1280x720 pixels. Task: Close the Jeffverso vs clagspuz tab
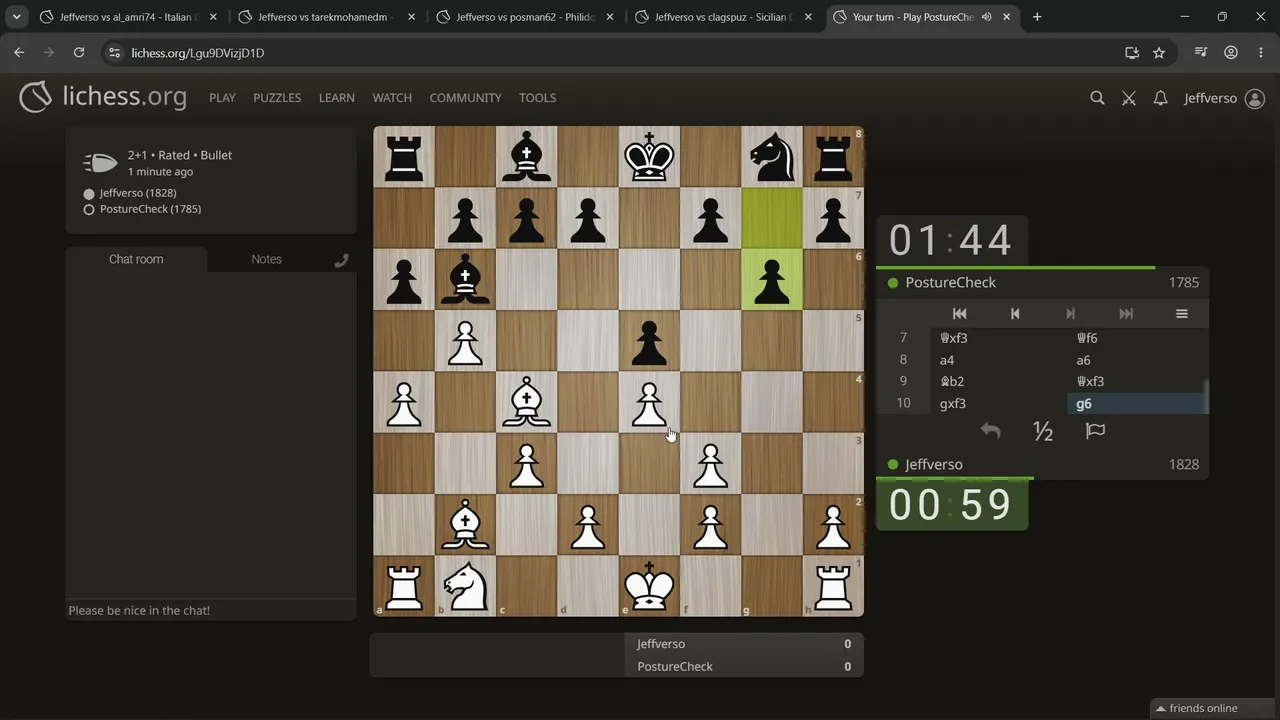coord(808,17)
